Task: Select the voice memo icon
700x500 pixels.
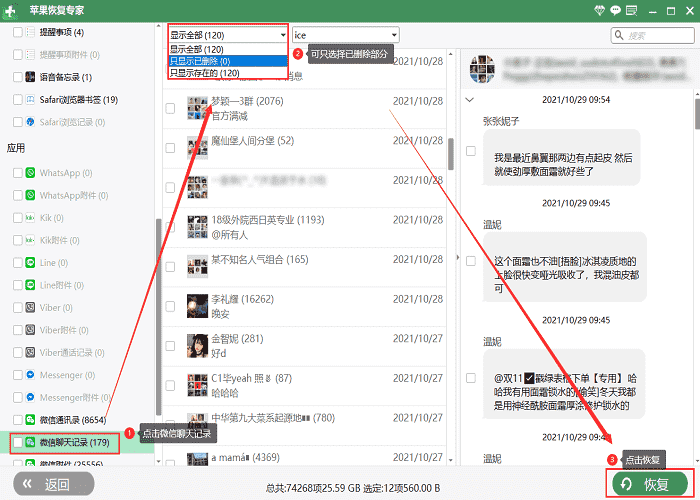Action: click(30, 77)
